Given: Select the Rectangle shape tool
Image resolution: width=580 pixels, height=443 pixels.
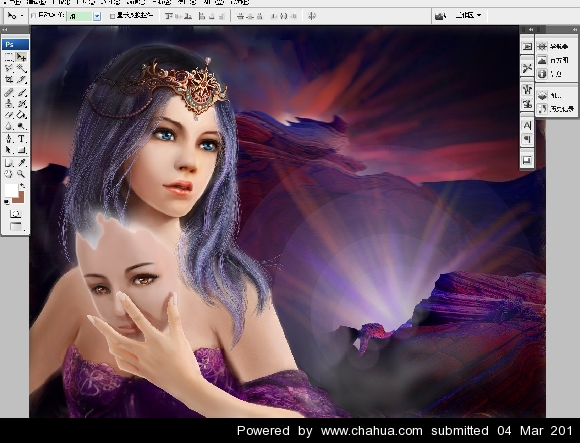Looking at the screenshot, I should (21, 150).
